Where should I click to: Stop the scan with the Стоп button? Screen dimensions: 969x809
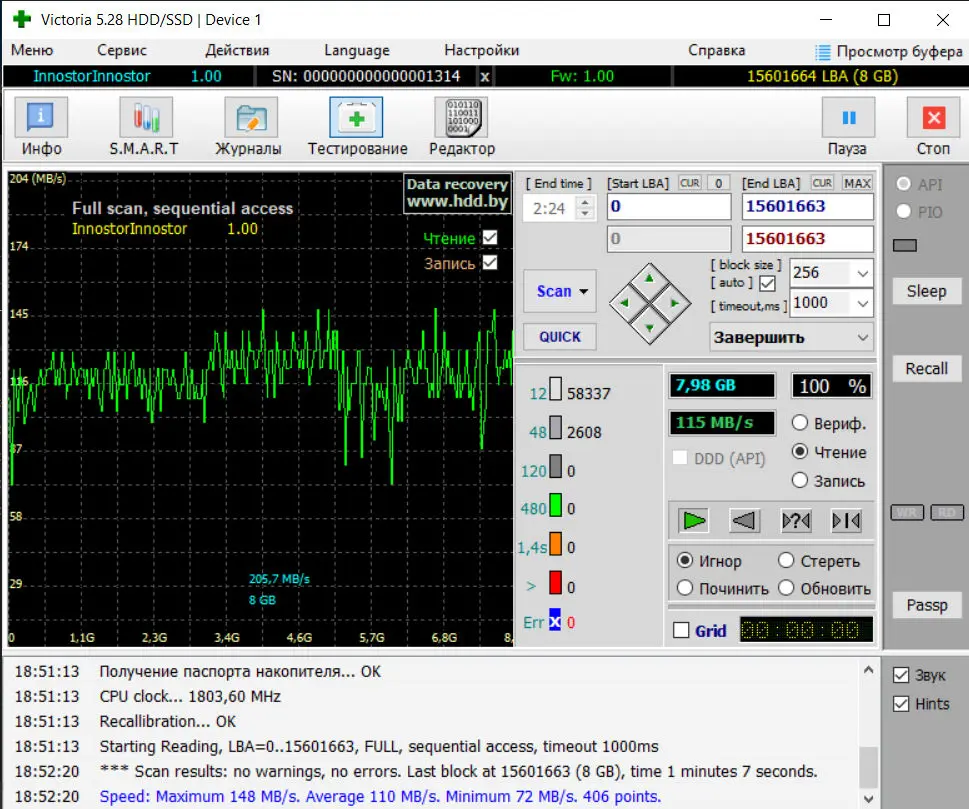(x=933, y=127)
